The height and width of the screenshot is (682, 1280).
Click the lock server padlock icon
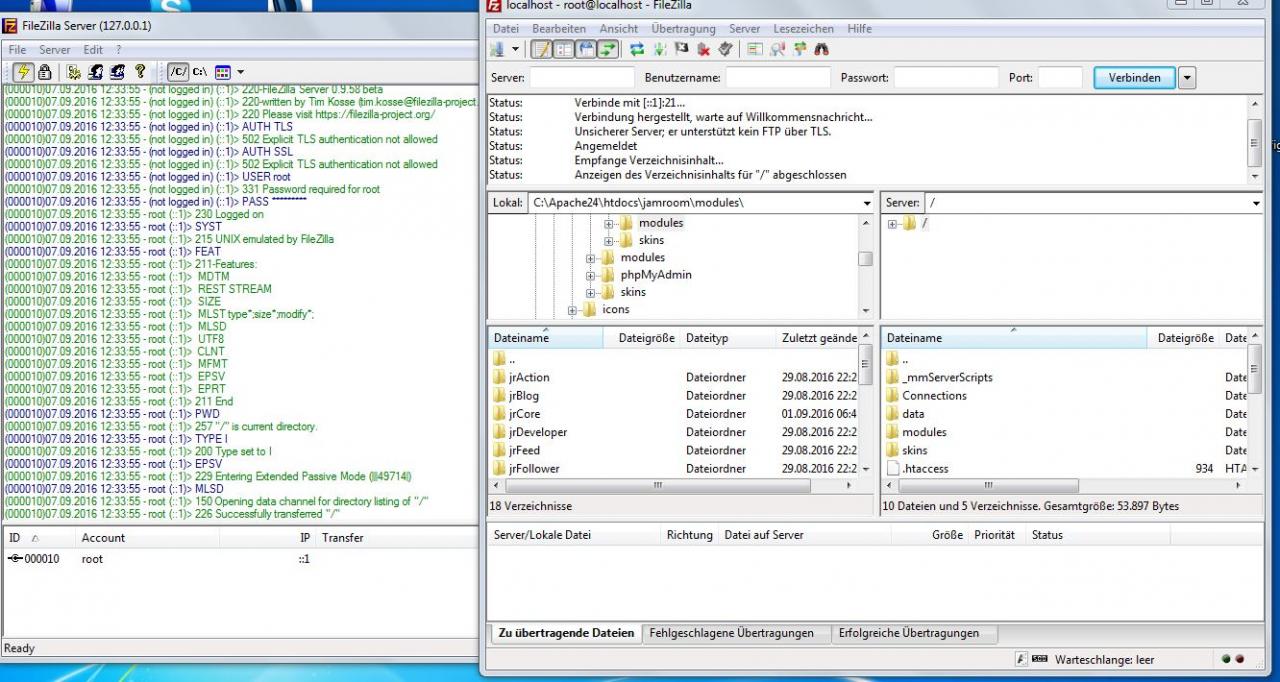[45, 72]
